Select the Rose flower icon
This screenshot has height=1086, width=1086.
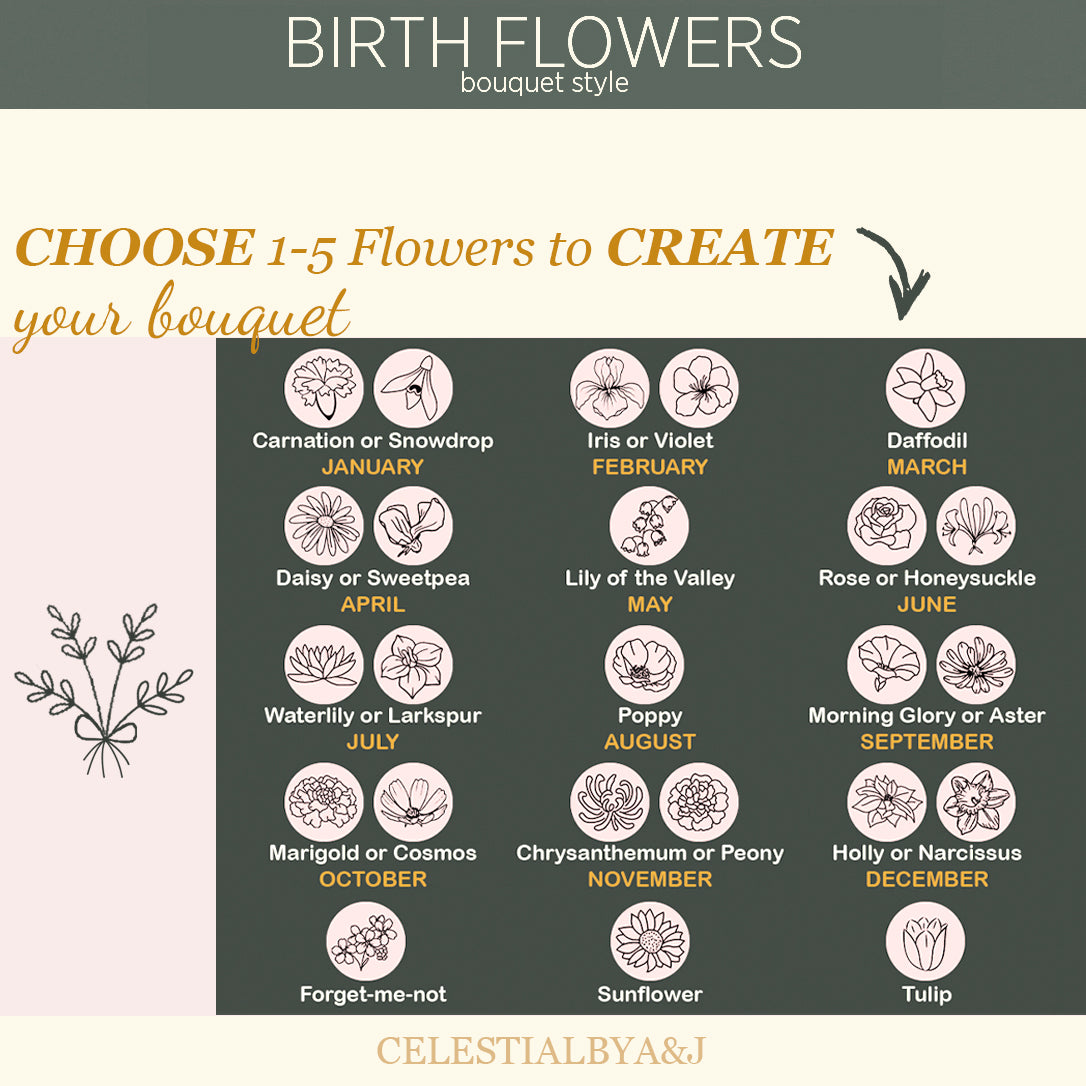click(x=887, y=526)
